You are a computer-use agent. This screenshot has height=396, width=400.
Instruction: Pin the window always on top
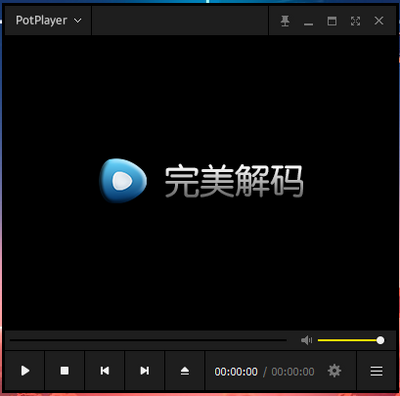(x=285, y=21)
